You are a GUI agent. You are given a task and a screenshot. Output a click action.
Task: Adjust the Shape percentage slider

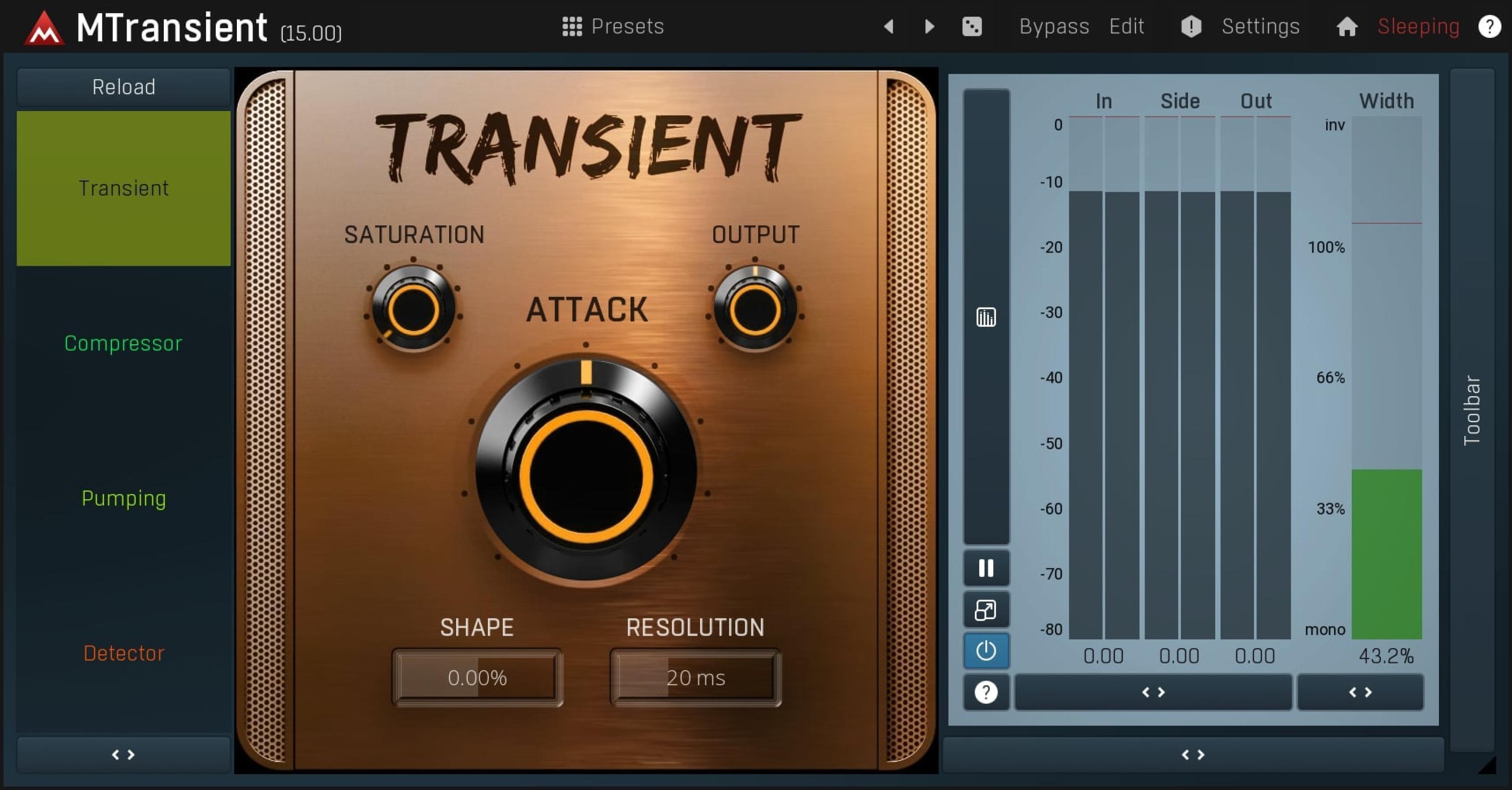(477, 678)
